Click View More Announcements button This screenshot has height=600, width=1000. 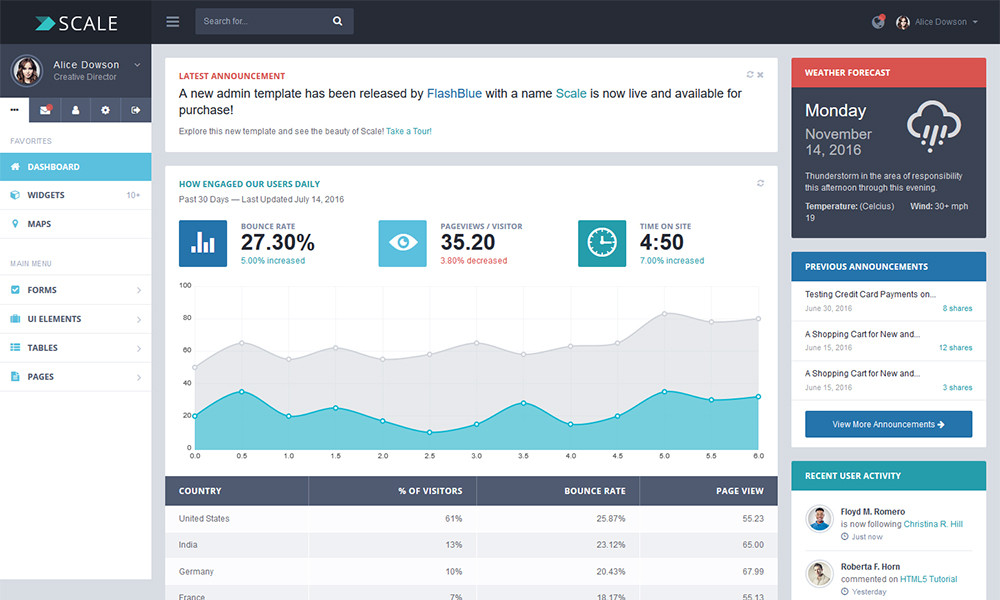pyautogui.click(x=888, y=424)
